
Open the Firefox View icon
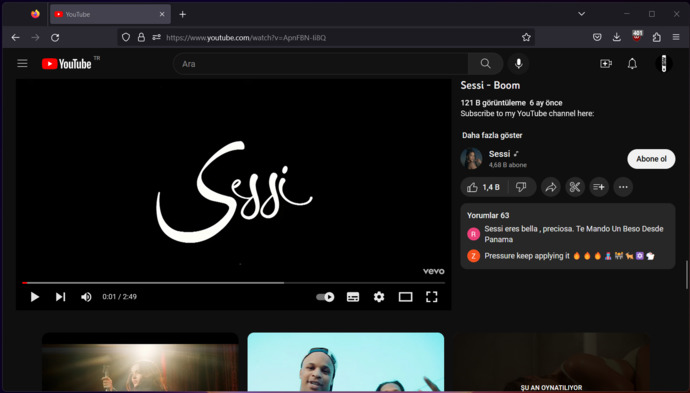[35, 14]
